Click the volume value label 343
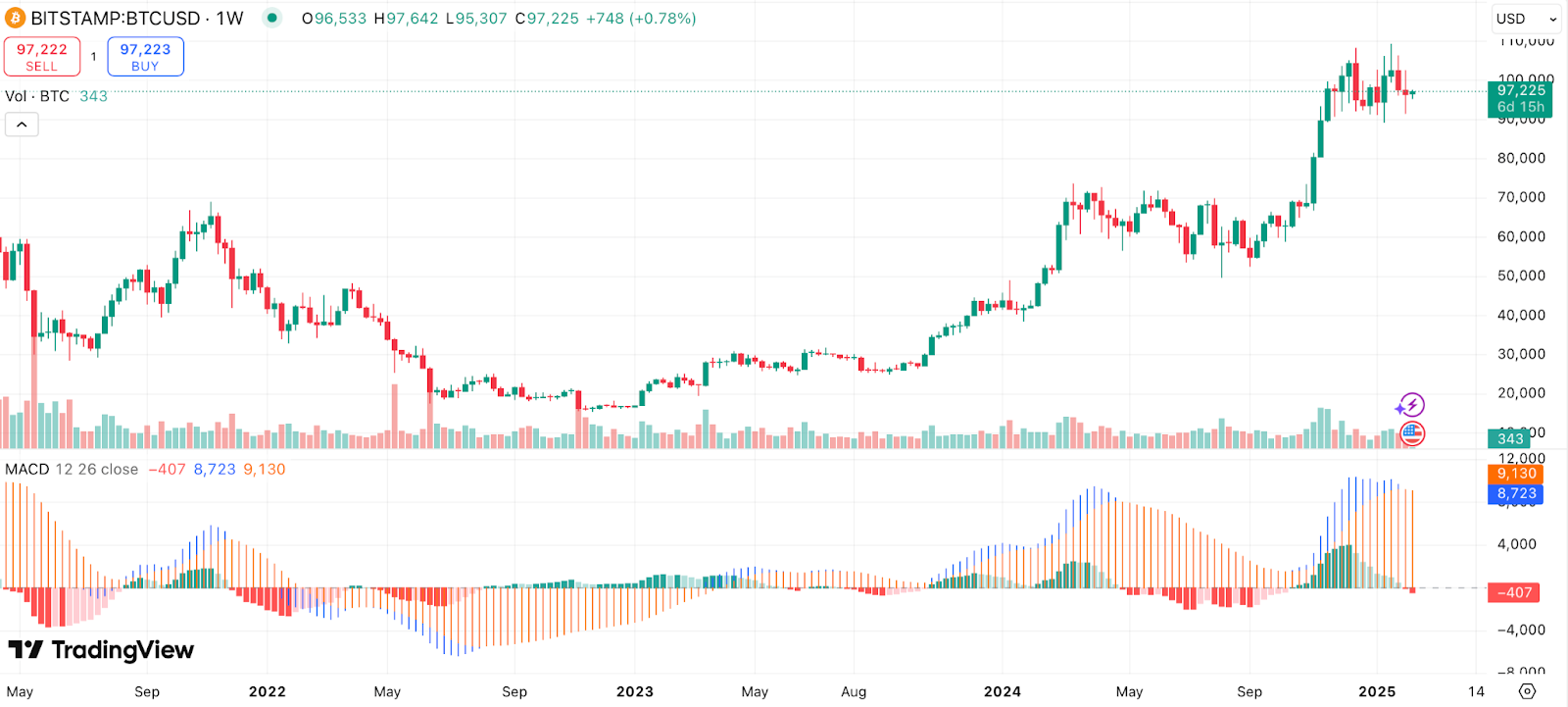 click(x=1510, y=438)
